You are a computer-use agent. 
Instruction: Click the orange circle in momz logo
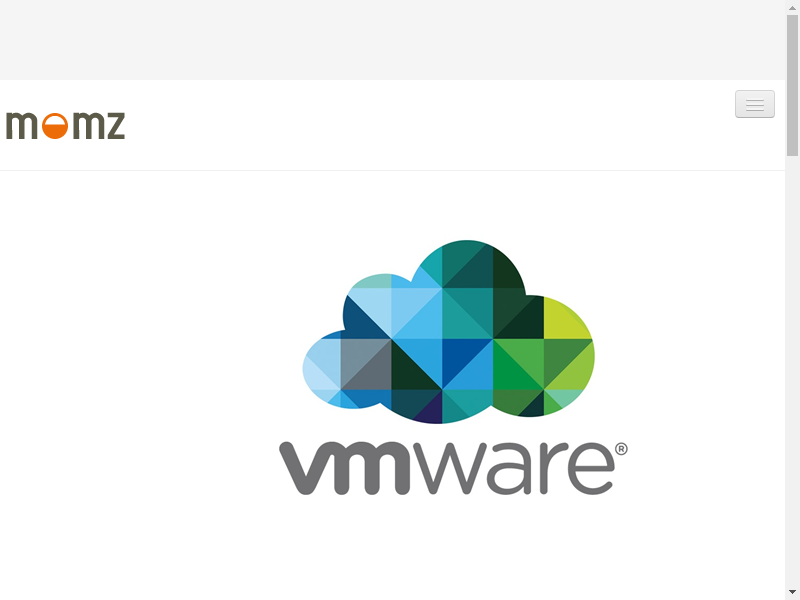pos(55,126)
